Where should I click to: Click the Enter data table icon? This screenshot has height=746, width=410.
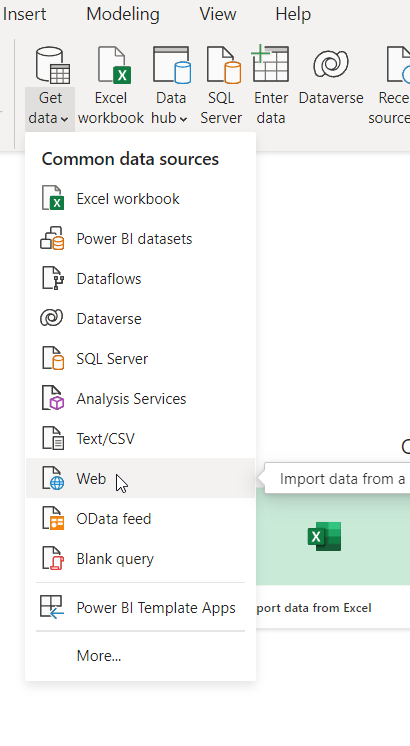(x=271, y=63)
